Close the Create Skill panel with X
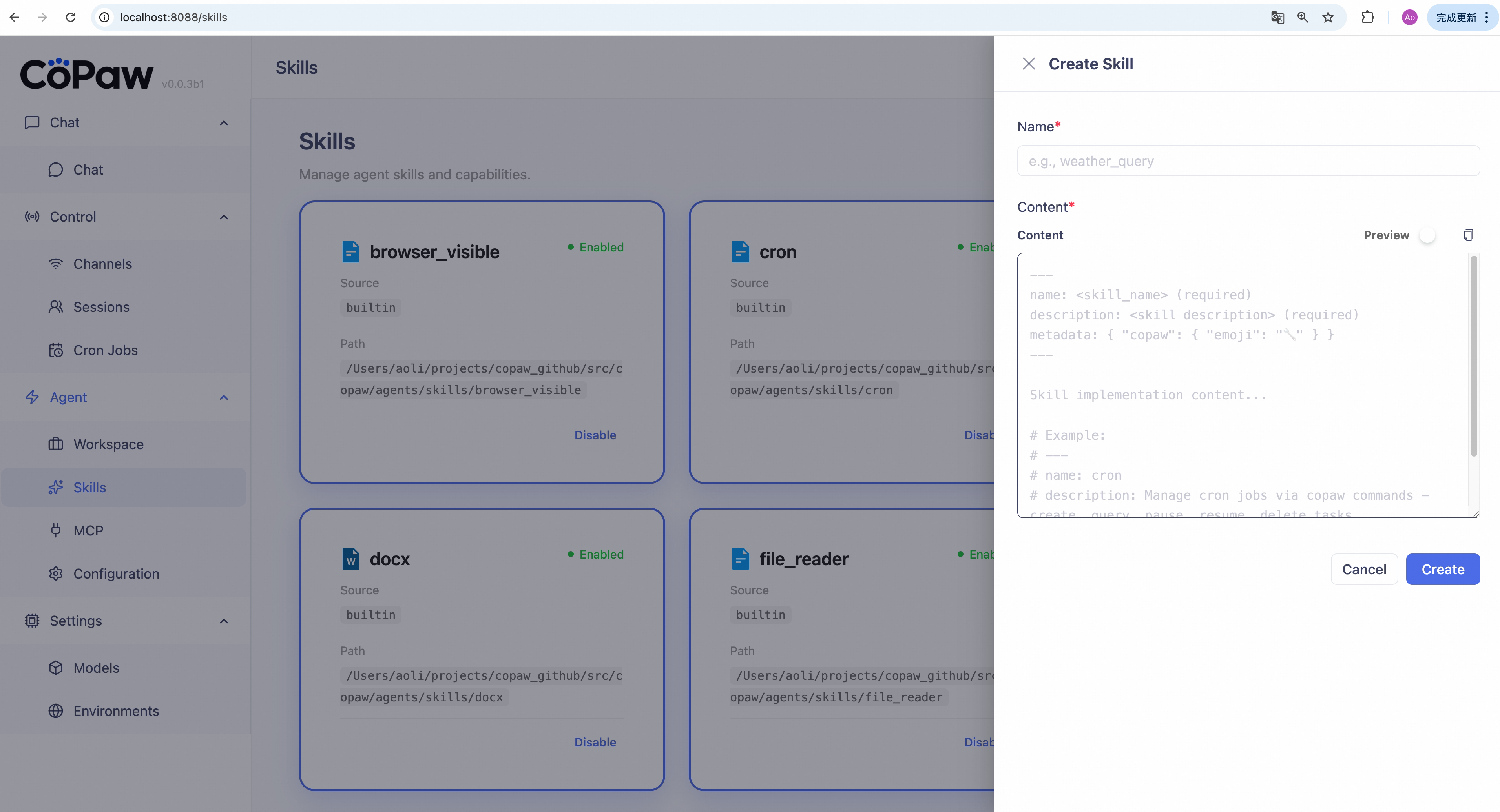The width and height of the screenshot is (1500, 812). (1029, 64)
